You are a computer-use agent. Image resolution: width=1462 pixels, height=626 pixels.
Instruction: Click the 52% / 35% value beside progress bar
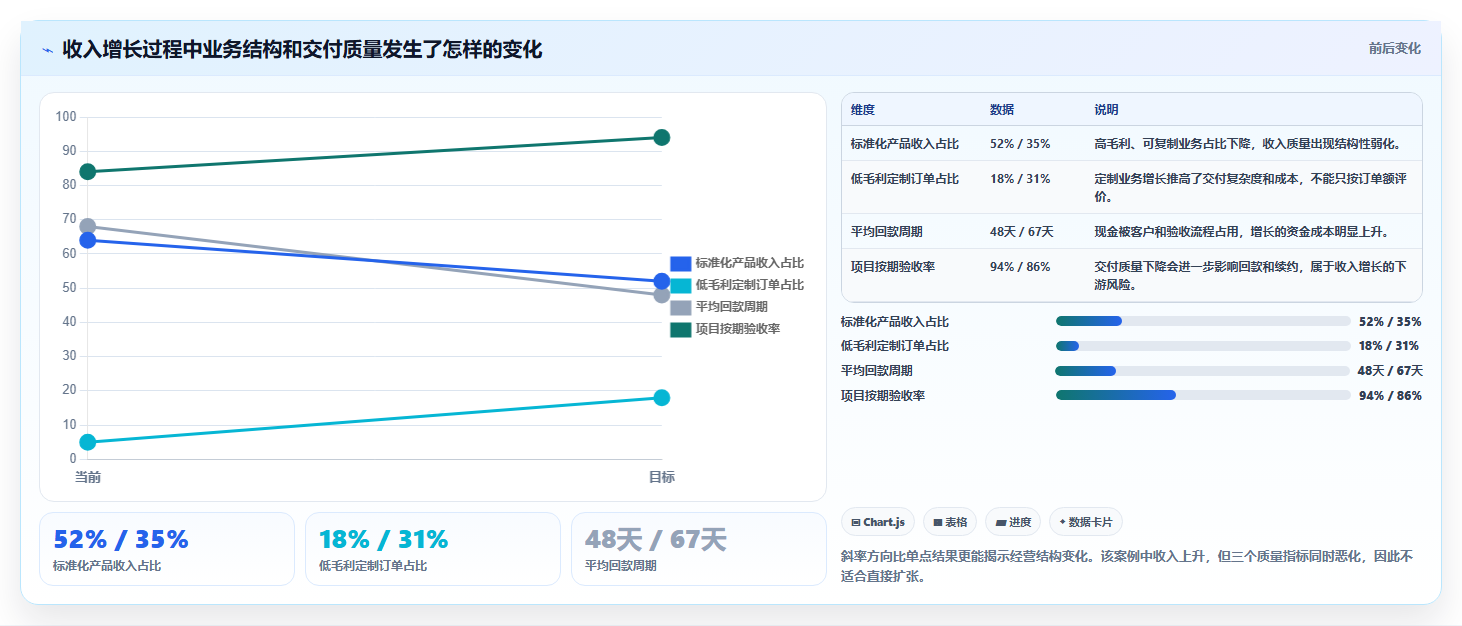click(1390, 321)
